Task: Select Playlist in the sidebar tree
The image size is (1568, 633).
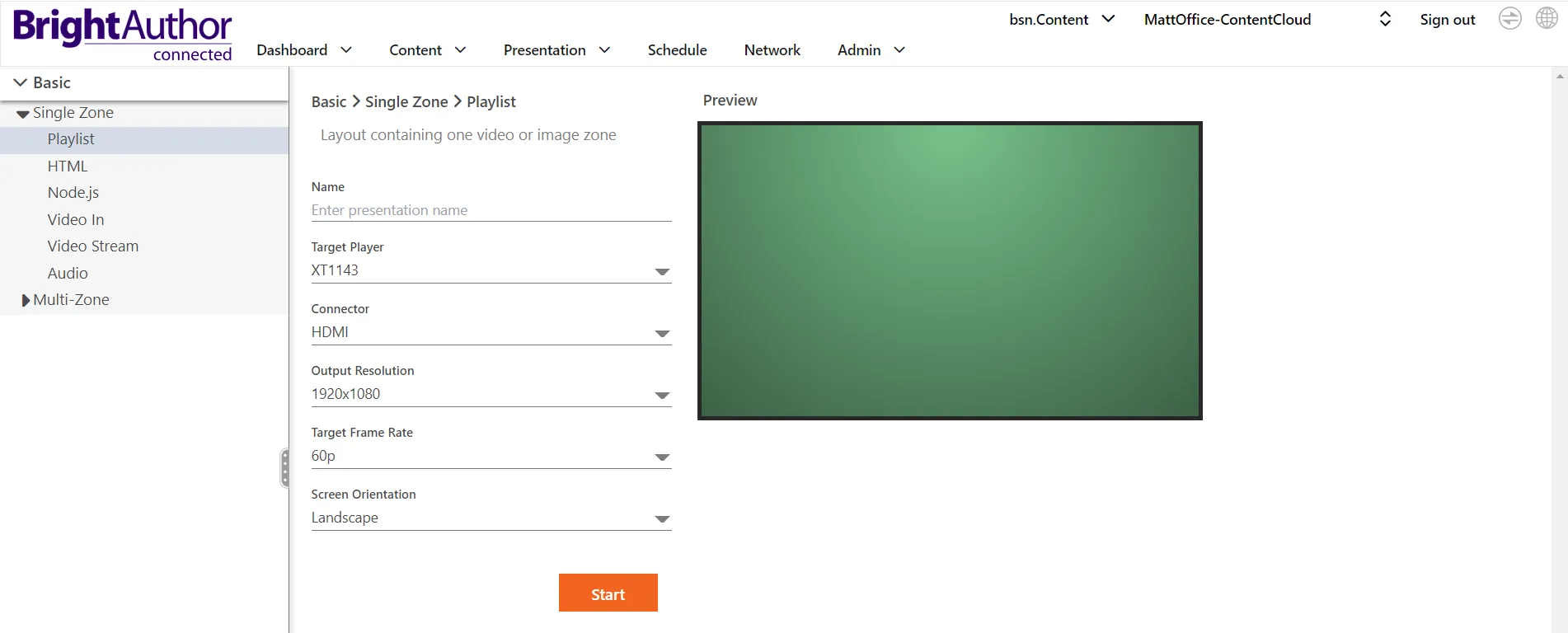Action: tap(144, 139)
